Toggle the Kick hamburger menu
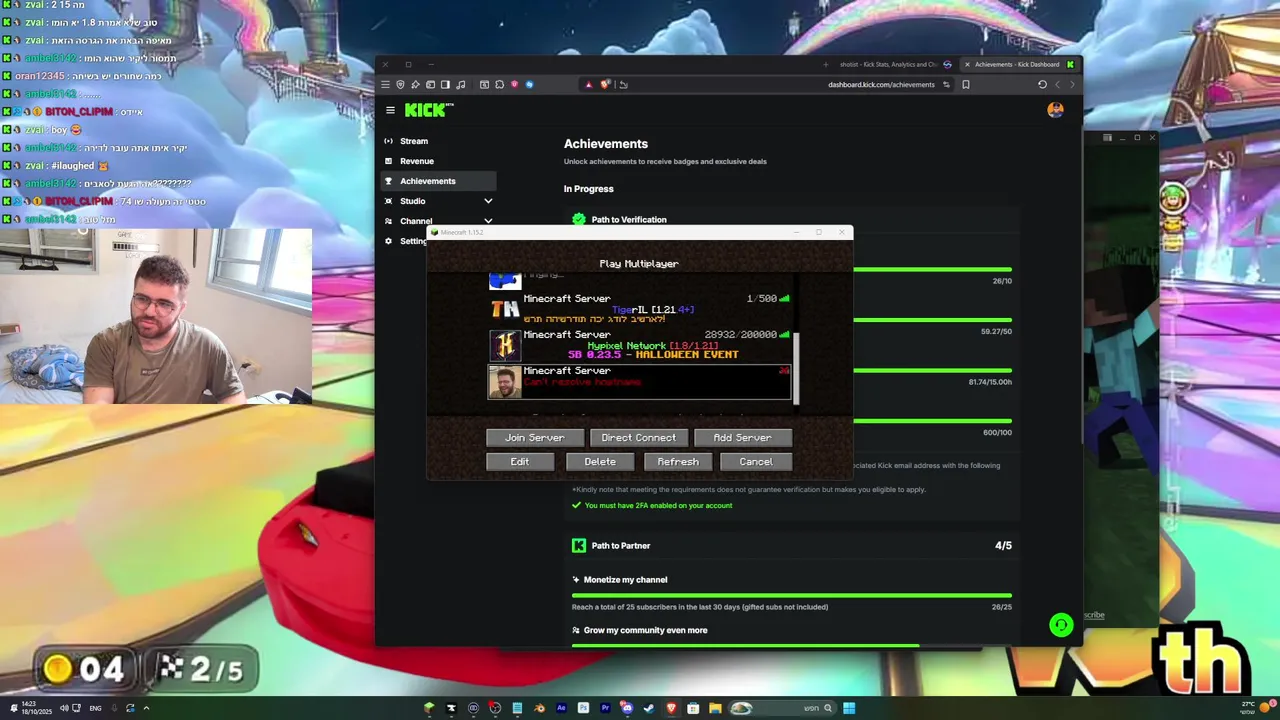This screenshot has height=720, width=1280. pos(390,110)
